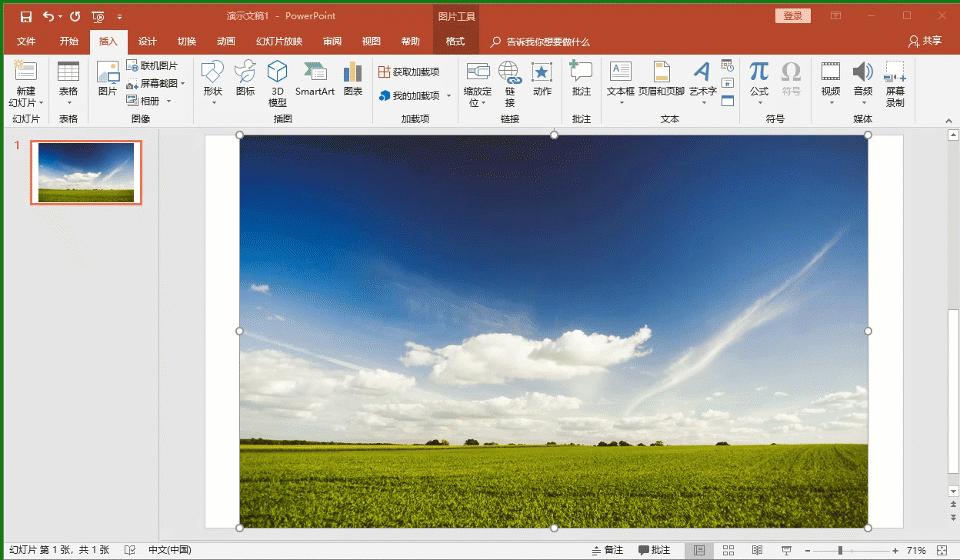Expand the 形状 shapes dropdown
Image resolution: width=960 pixels, height=560 pixels.
(212, 102)
